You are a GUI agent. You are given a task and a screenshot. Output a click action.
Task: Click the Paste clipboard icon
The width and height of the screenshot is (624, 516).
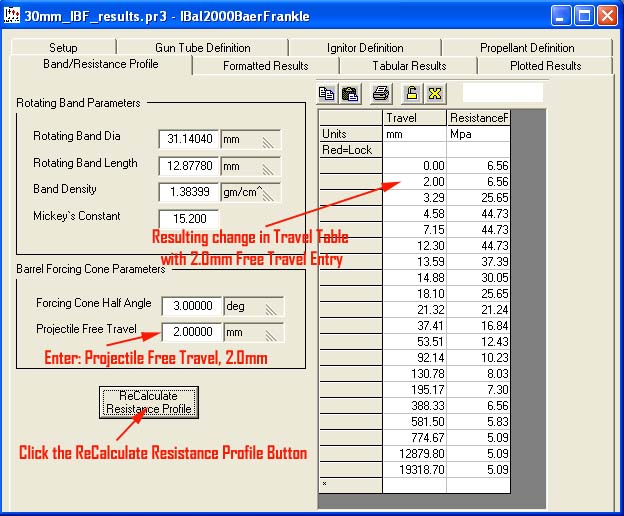point(350,94)
